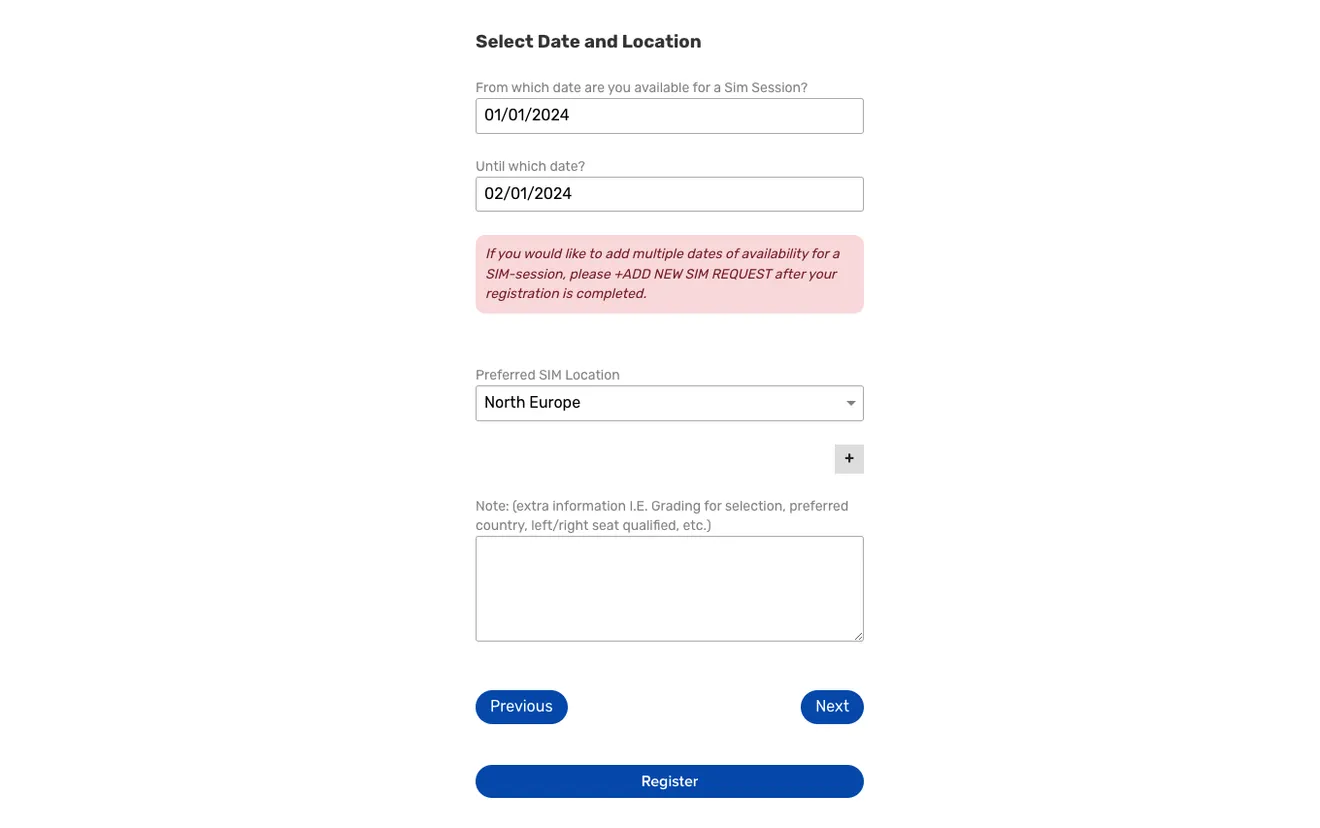Image resolution: width=1320 pixels, height=828 pixels.
Task: Go back with the Previous button
Action: click(x=521, y=707)
